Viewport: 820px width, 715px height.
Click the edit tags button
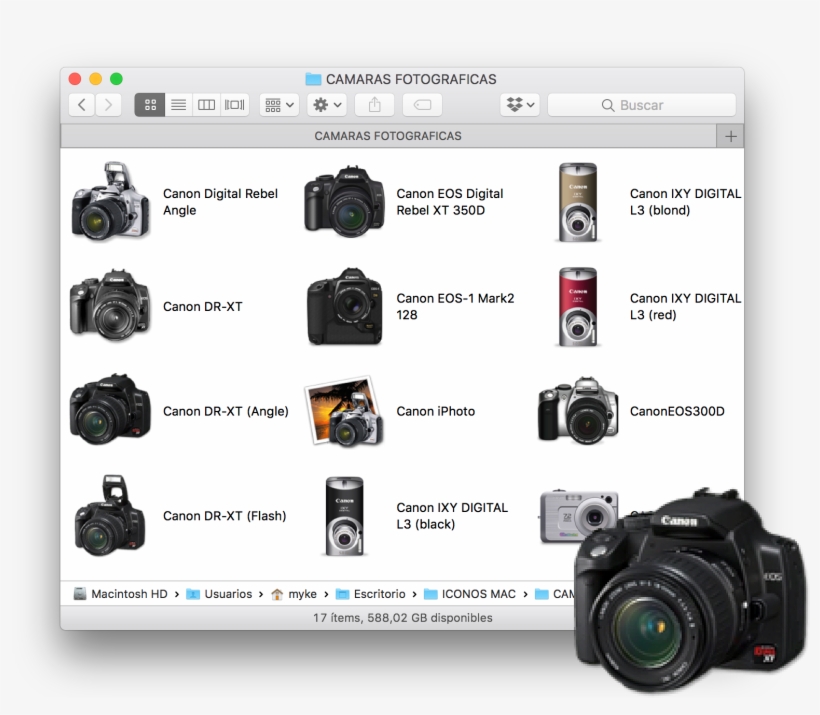(x=422, y=105)
